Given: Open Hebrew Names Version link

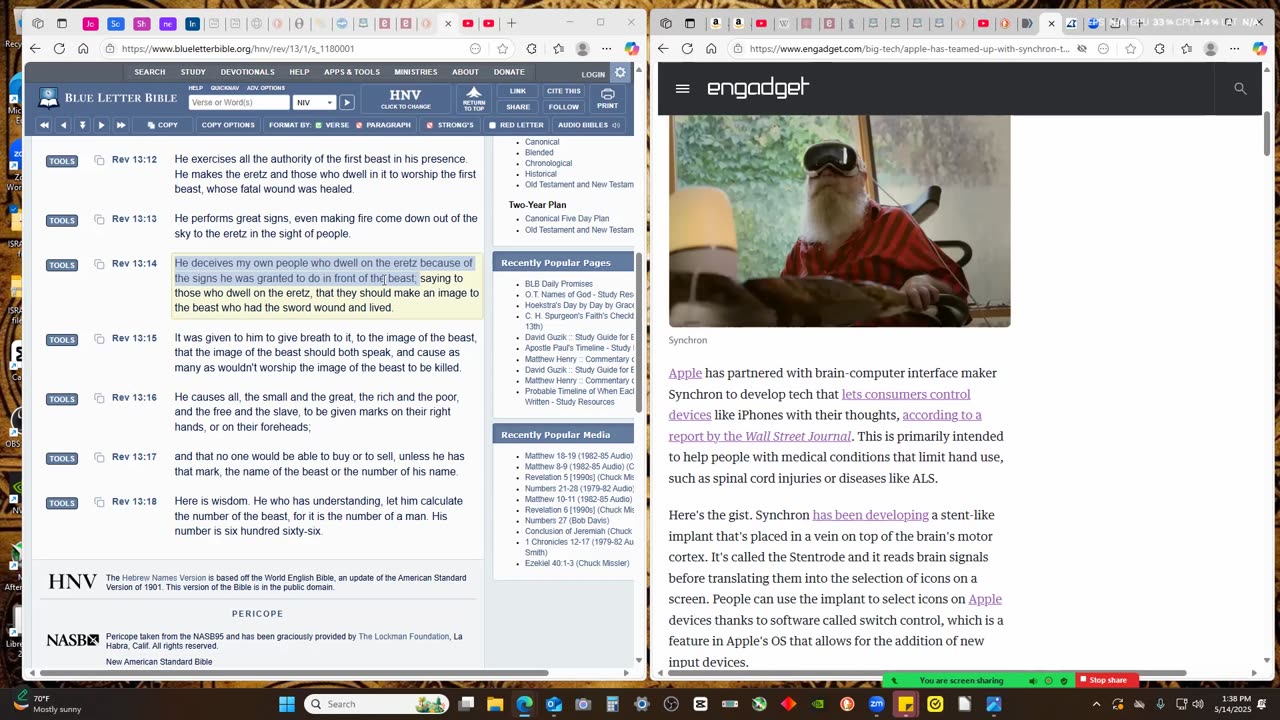Looking at the screenshot, I should (164, 578).
